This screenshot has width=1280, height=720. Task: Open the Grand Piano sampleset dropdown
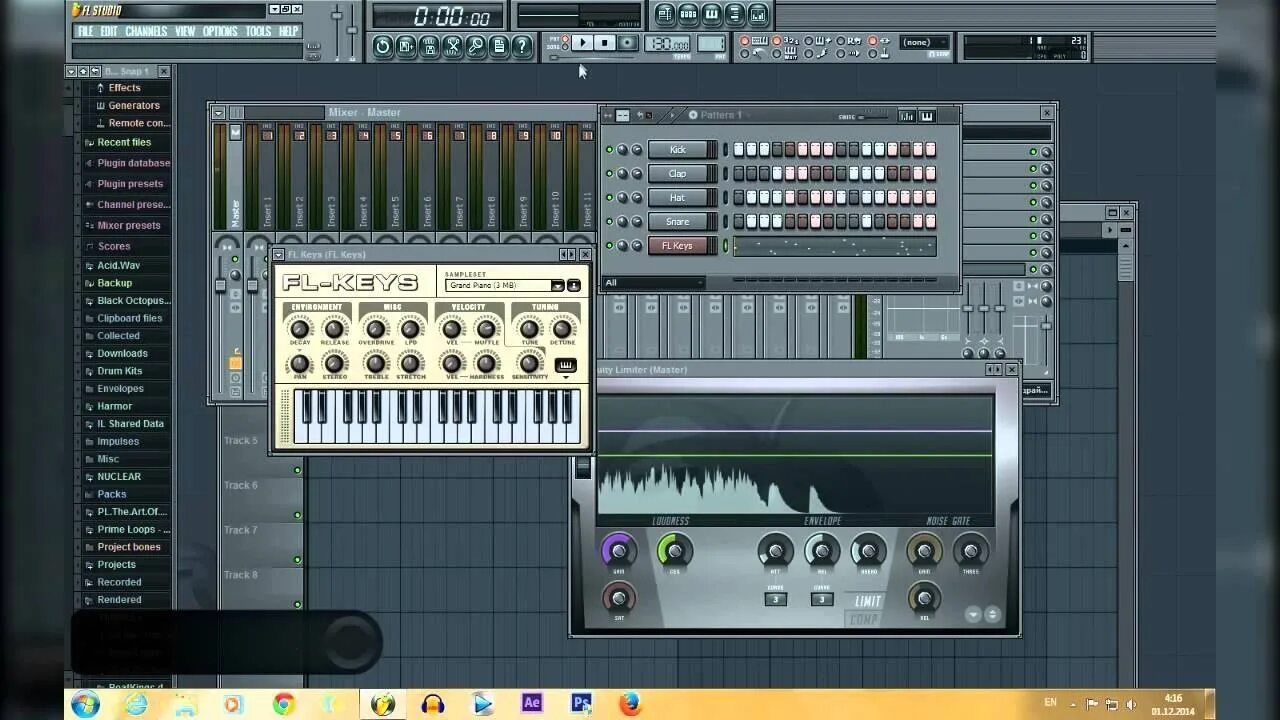click(x=557, y=286)
